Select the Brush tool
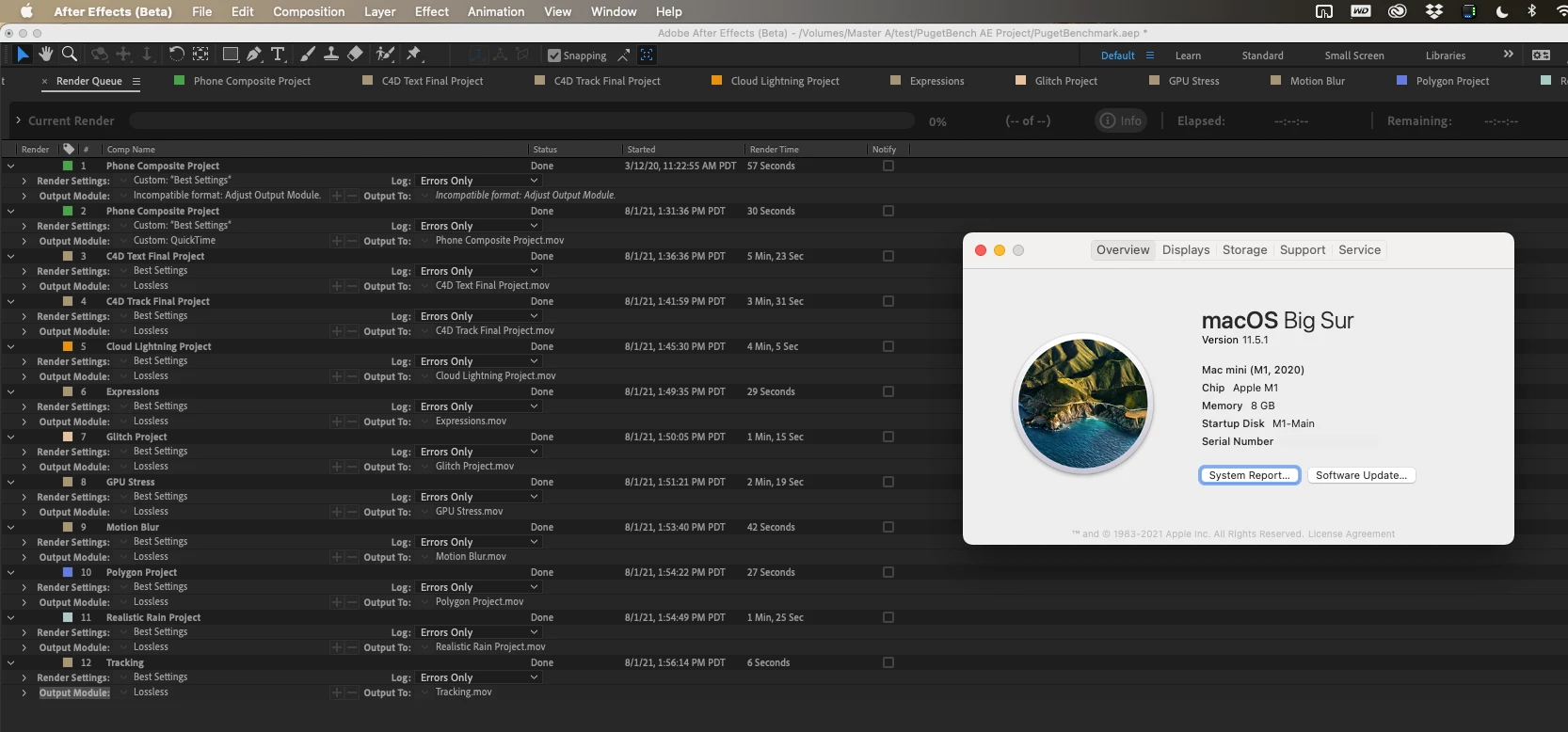 [x=308, y=55]
